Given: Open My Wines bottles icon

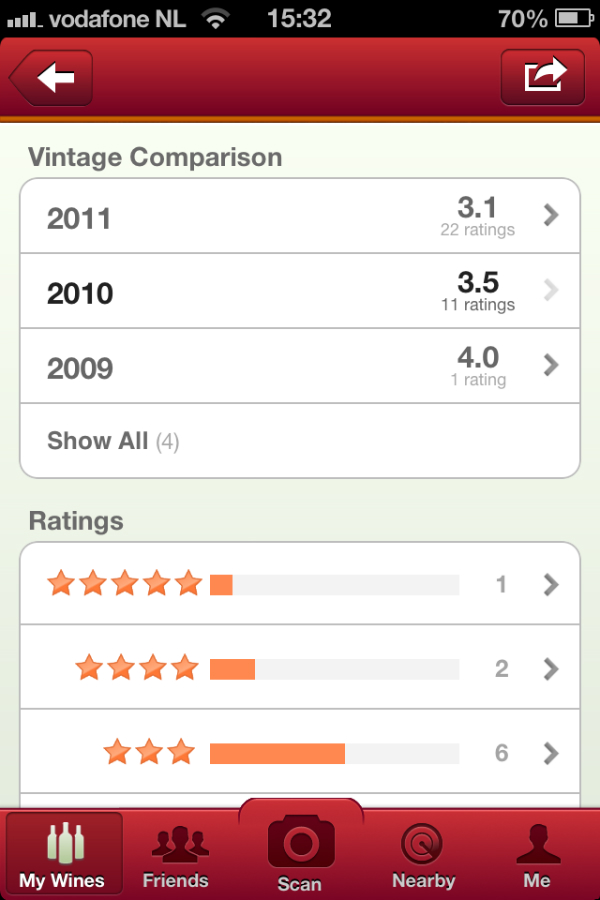Looking at the screenshot, I should point(65,843).
